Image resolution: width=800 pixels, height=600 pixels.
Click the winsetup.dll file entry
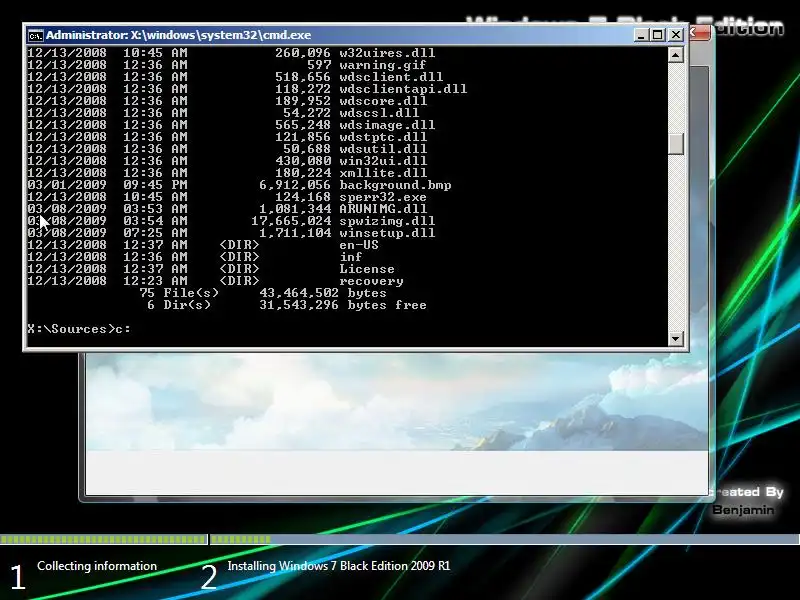pyautogui.click(x=387, y=233)
